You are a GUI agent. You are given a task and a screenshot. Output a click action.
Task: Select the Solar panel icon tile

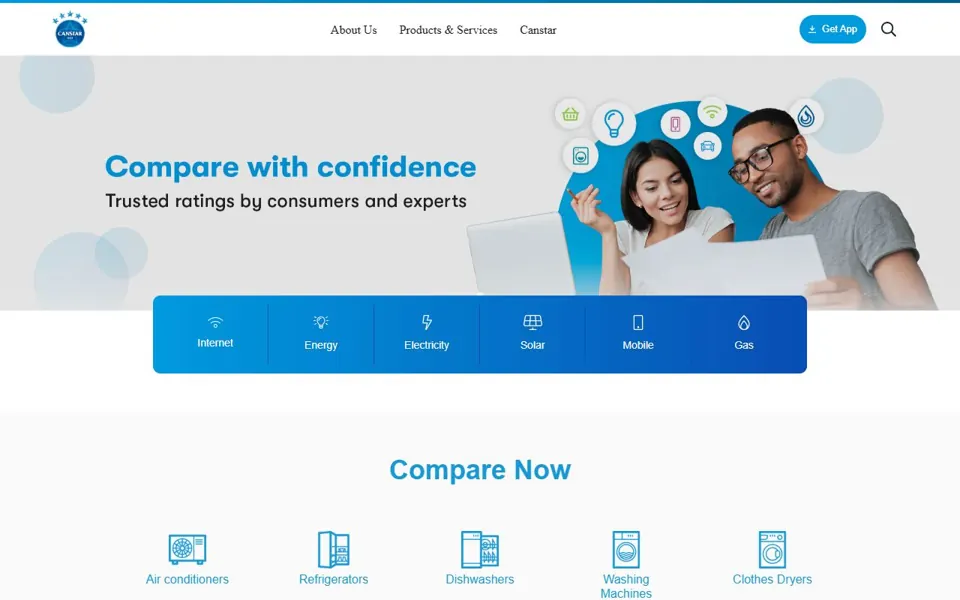coord(533,322)
